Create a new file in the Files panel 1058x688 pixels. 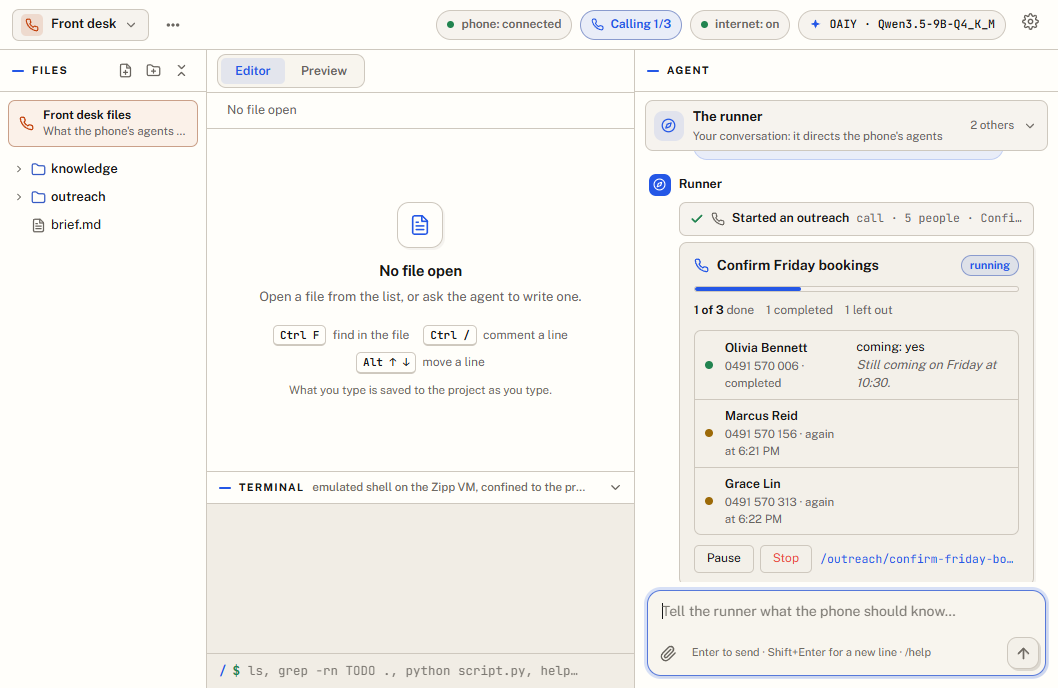(x=126, y=70)
